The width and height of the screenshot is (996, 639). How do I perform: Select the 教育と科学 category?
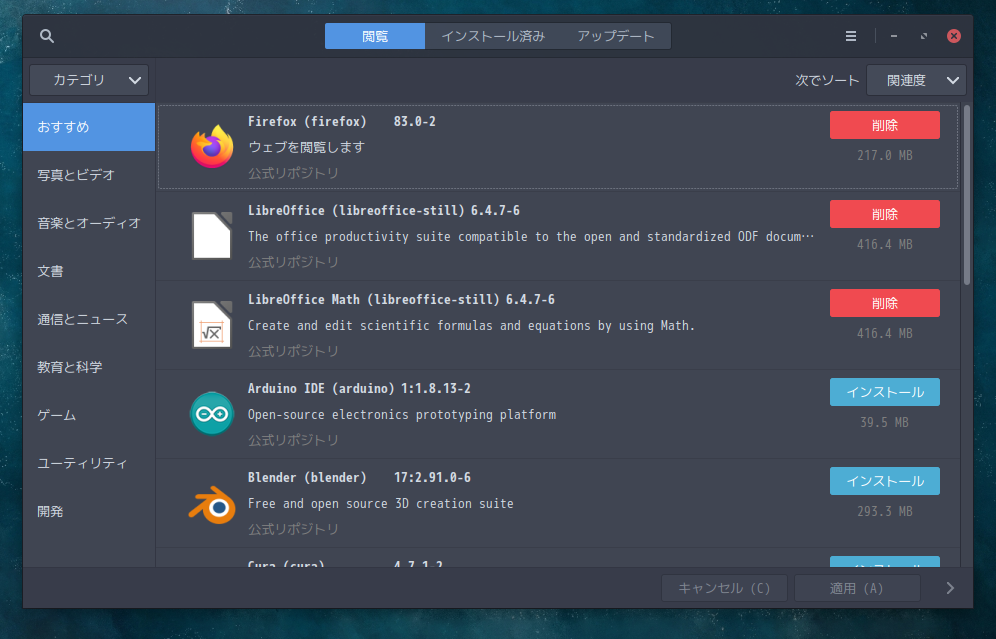[x=89, y=367]
